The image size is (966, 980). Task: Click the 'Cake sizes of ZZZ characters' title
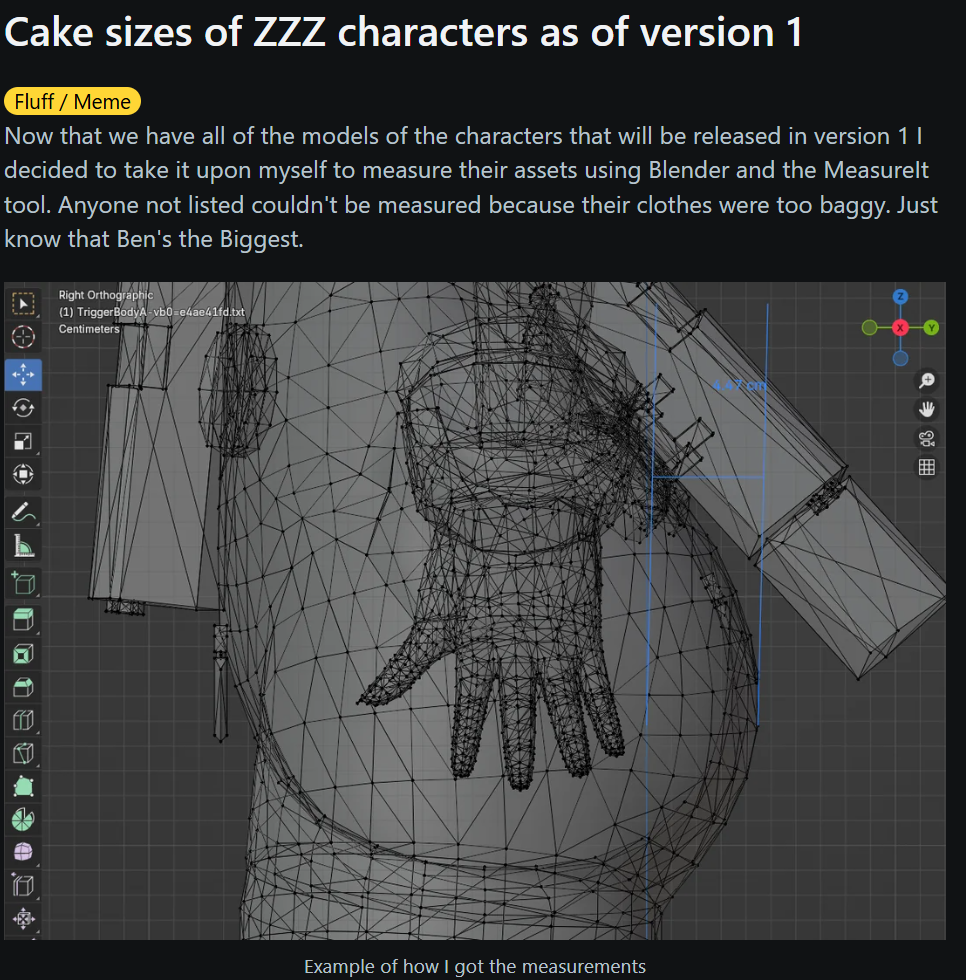coord(404,32)
